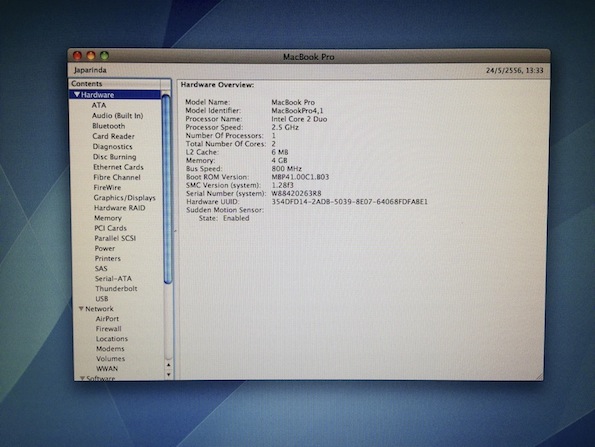Open Volumes under Network
The width and height of the screenshot is (595, 447).
point(110,359)
